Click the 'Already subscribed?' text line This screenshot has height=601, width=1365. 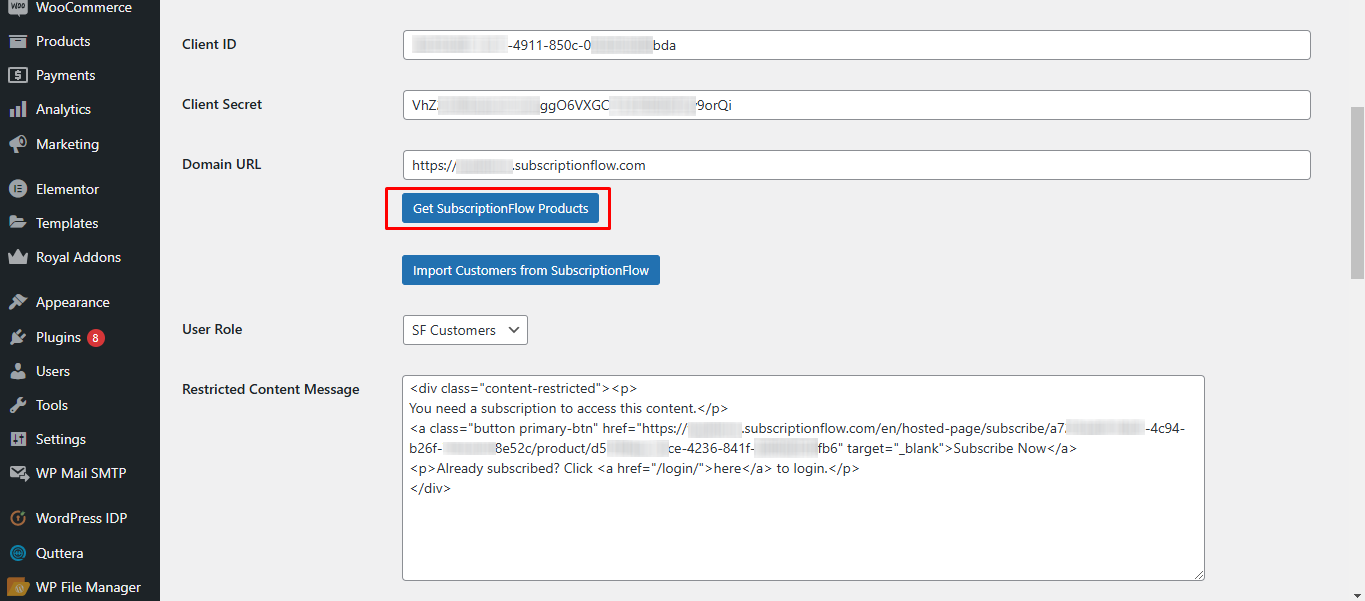coord(634,468)
